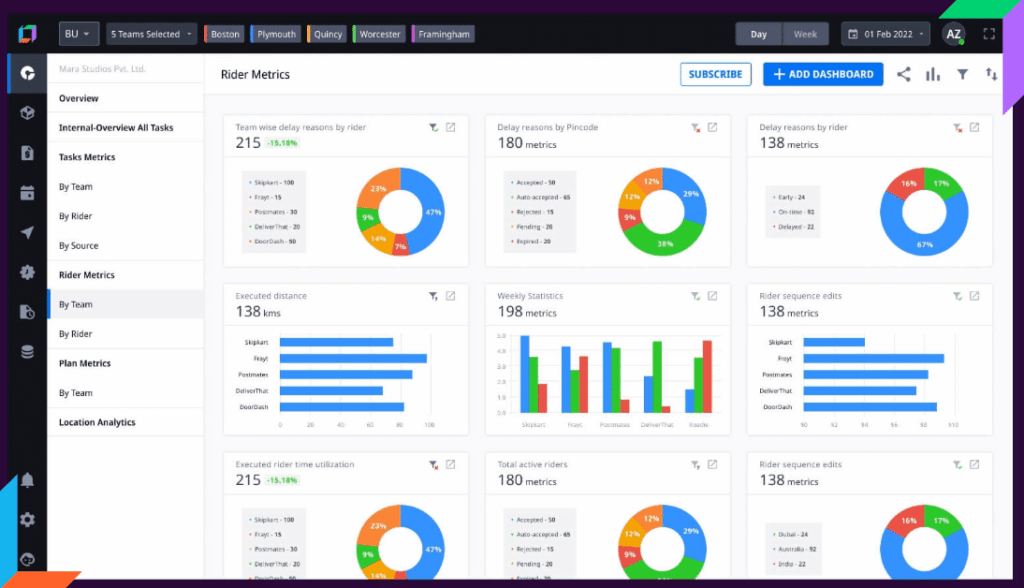Click the bar chart analytics icon in the header
This screenshot has width=1024, height=588.
[933, 74]
